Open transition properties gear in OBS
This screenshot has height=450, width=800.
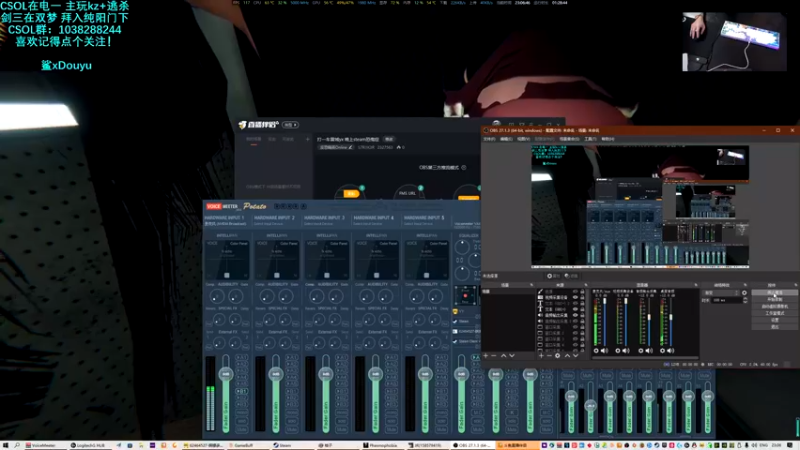tap(744, 293)
